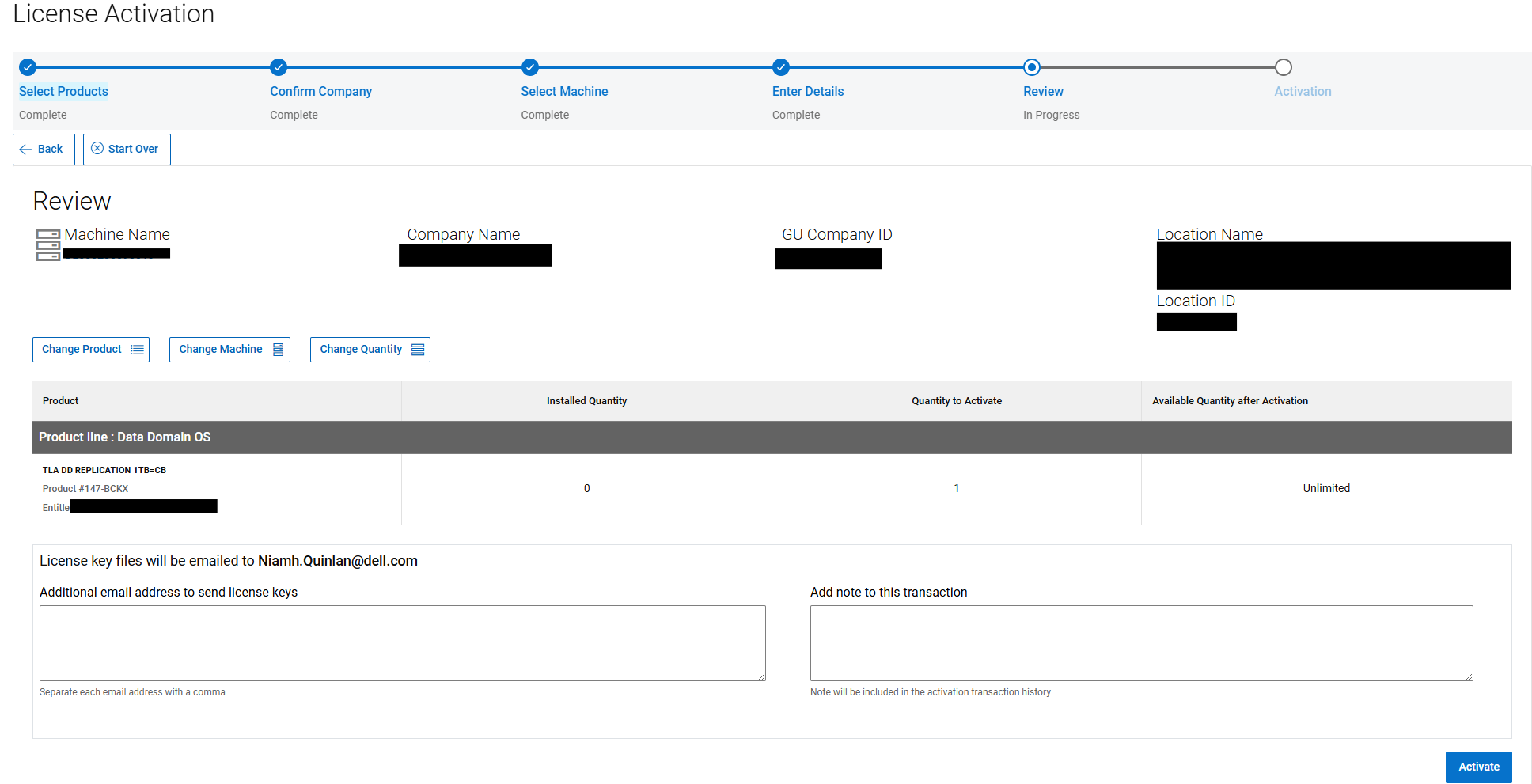Select the Review tab in the progress bar

(1043, 91)
